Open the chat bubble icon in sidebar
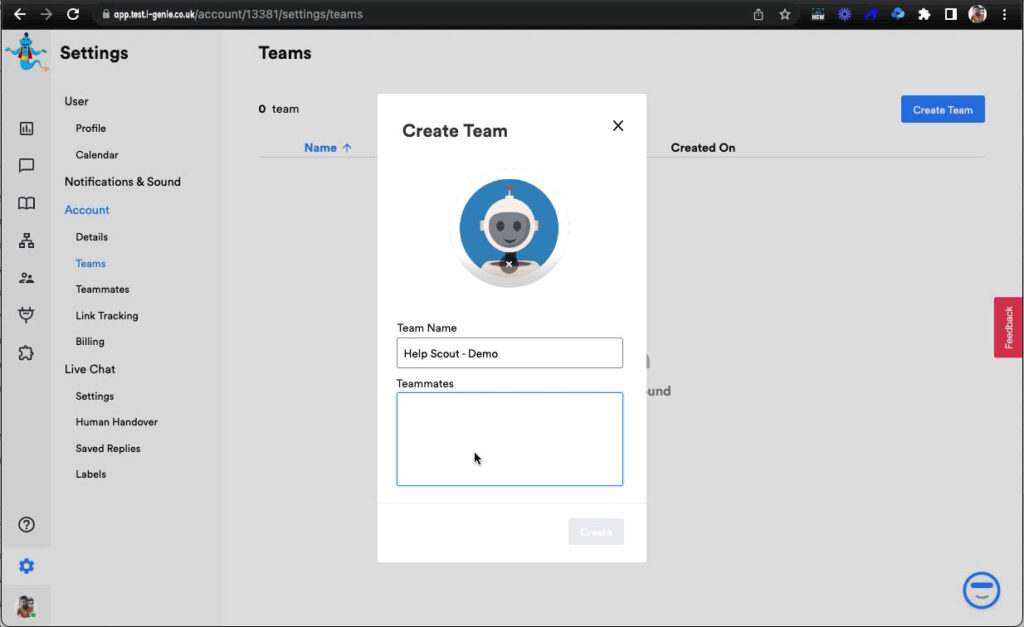 coord(26,166)
